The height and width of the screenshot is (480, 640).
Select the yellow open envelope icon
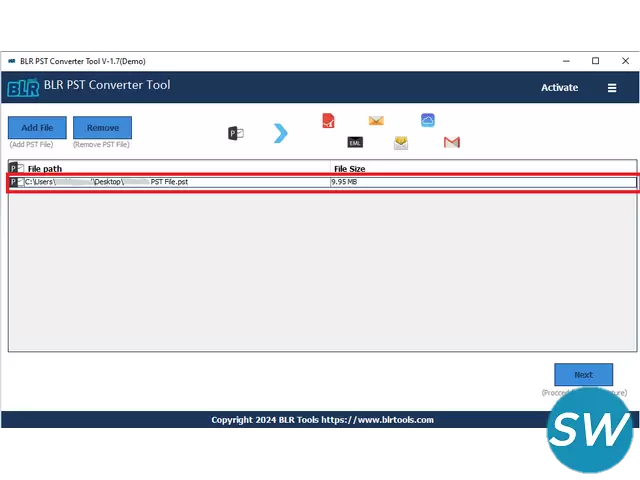click(x=401, y=143)
